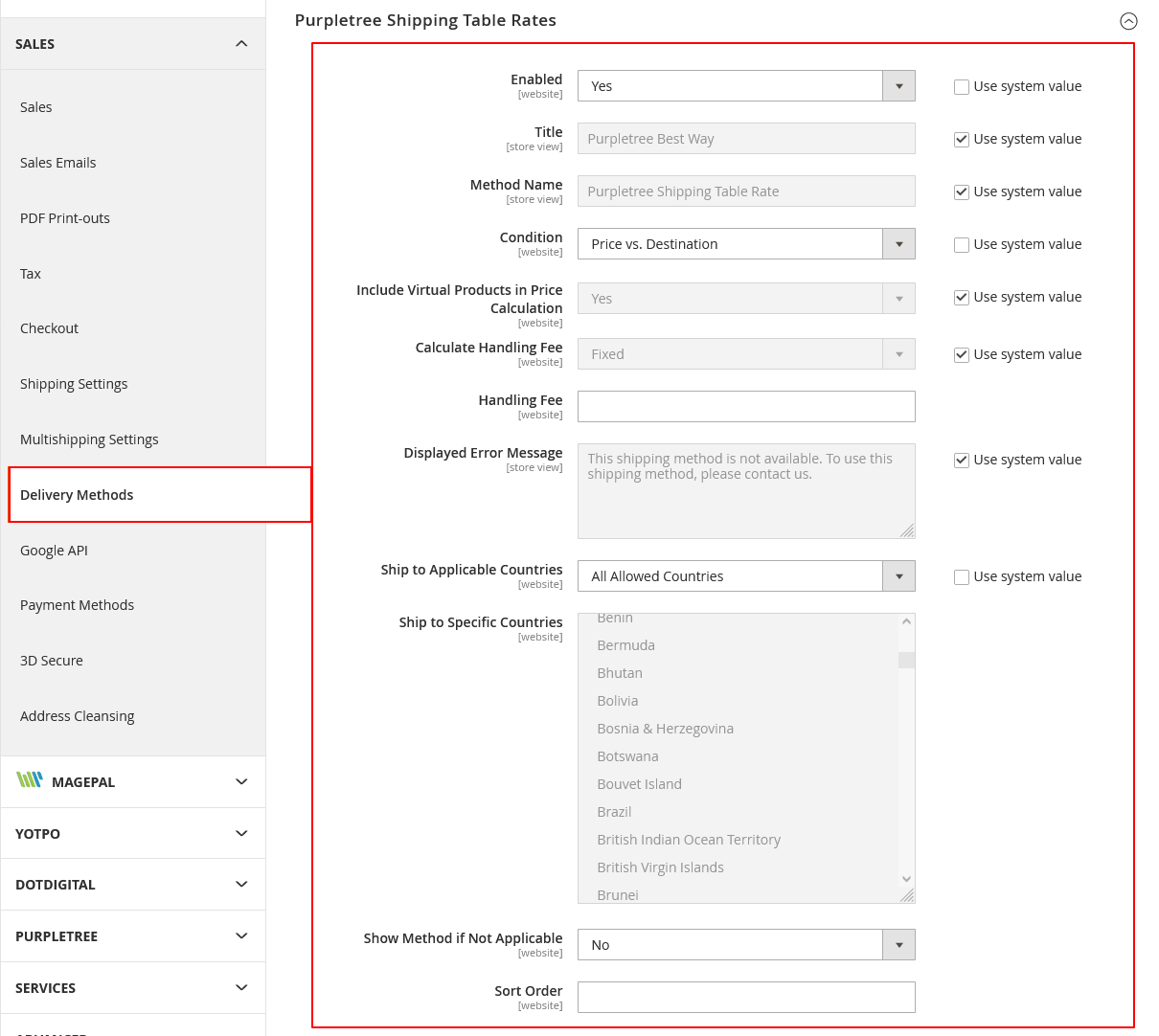Expand the PURPLETREE sidebar section
The width and height of the screenshot is (1159, 1036).
click(241, 935)
